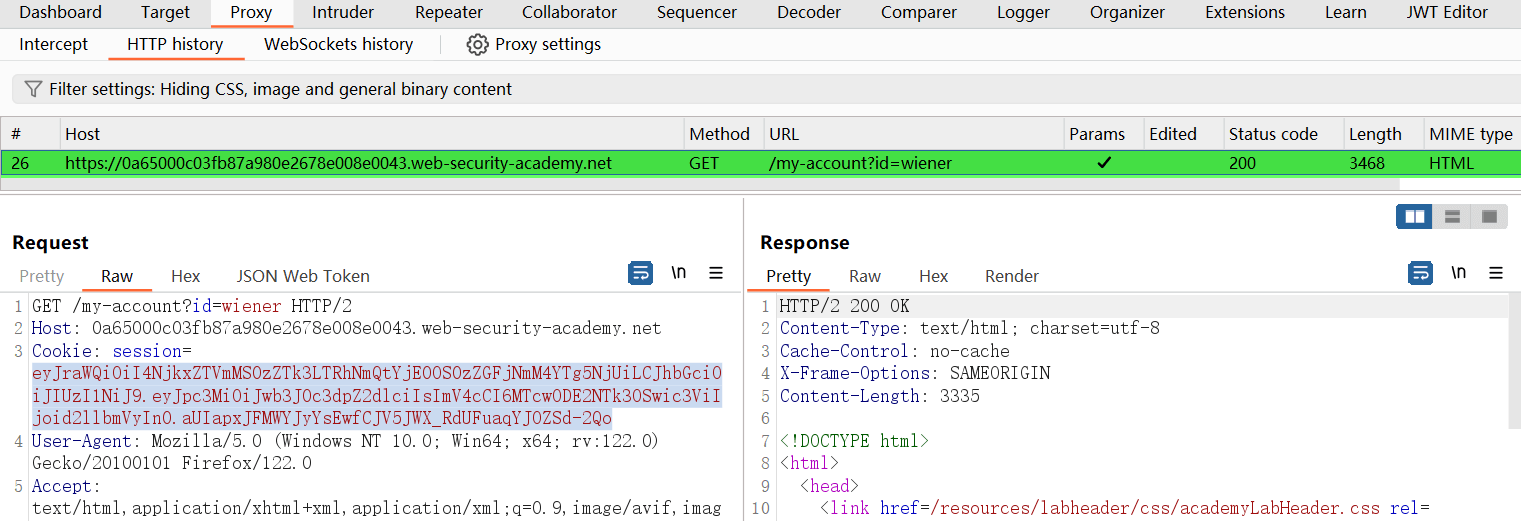Open WebSockets history
This screenshot has width=1521, height=521.
tap(338, 45)
